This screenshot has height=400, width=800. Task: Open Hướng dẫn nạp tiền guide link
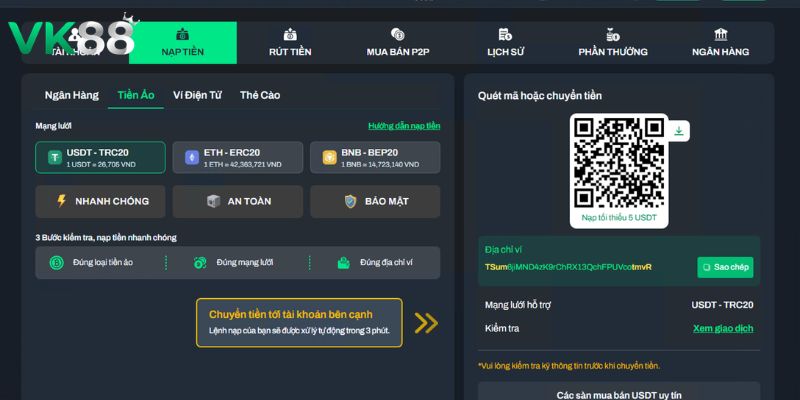pos(404,126)
